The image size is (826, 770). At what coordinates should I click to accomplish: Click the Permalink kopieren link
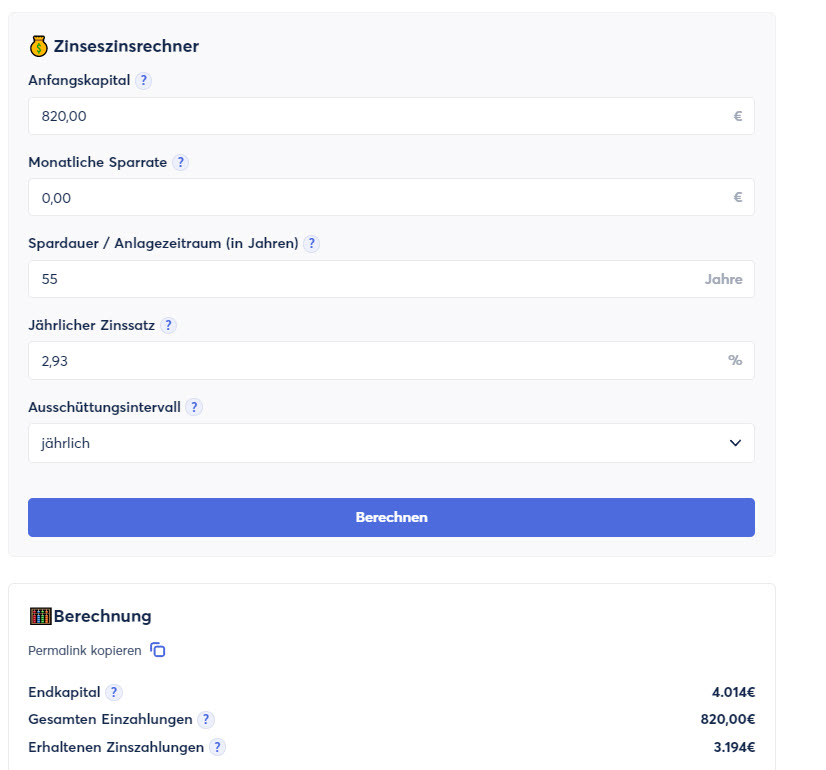pos(85,650)
